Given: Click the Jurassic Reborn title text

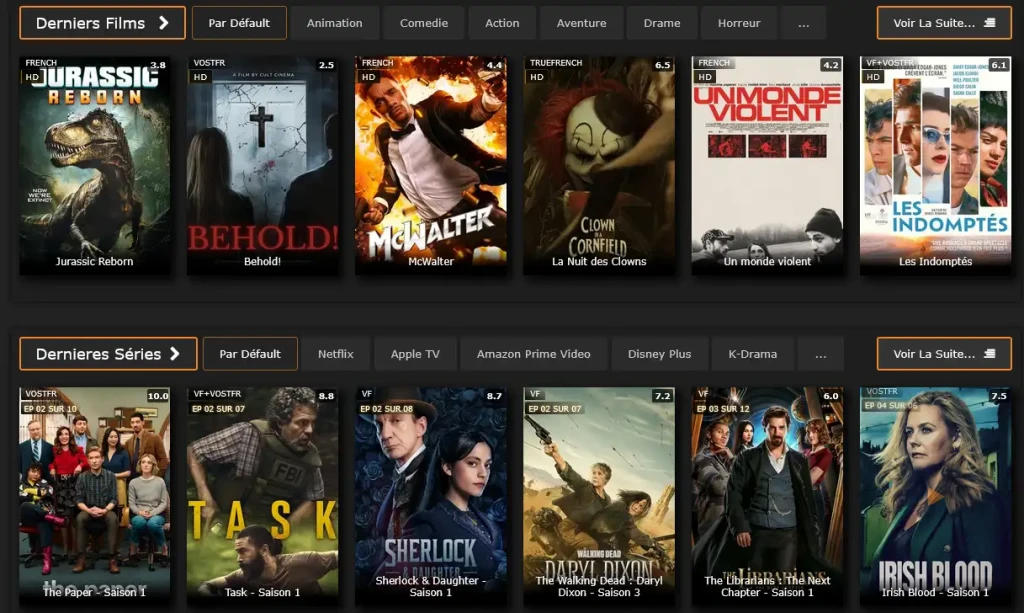Looking at the screenshot, I should pos(95,261).
